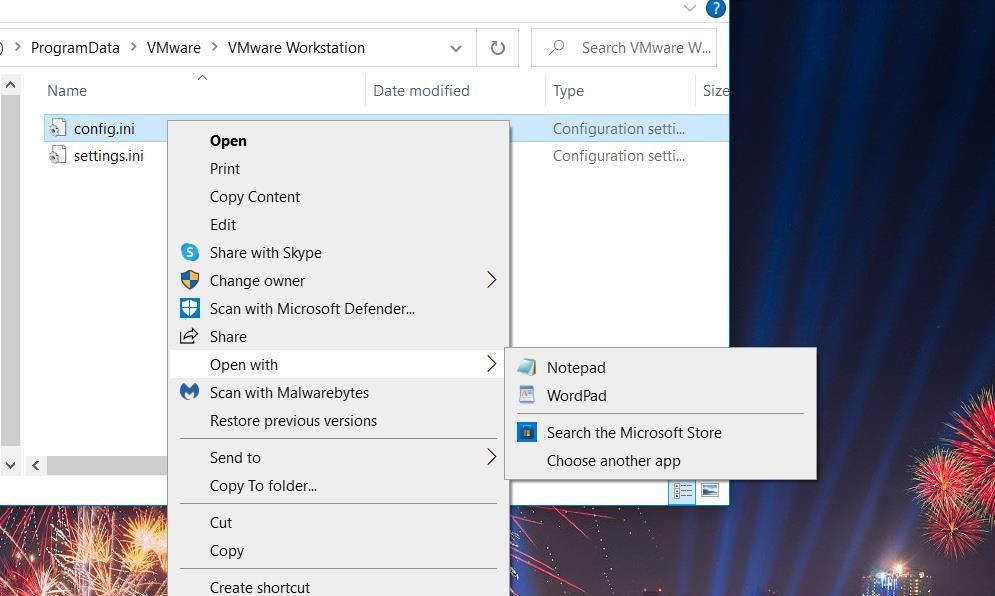Click Choose another app
This screenshot has width=995, height=596.
tap(614, 461)
